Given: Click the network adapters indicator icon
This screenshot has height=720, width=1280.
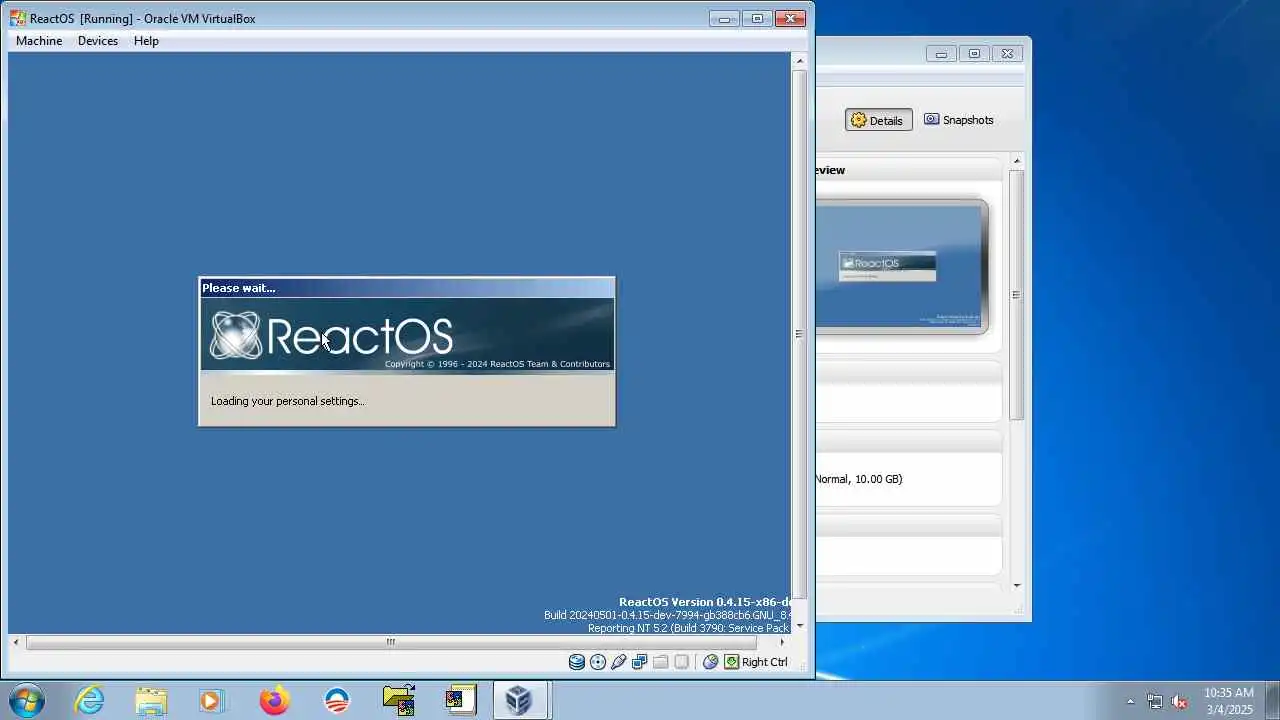Looking at the screenshot, I should (640, 662).
